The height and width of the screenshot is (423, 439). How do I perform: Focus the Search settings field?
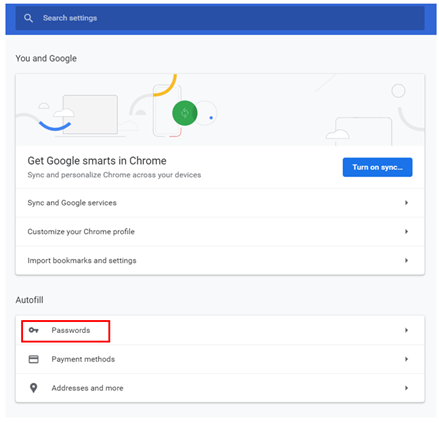click(220, 18)
